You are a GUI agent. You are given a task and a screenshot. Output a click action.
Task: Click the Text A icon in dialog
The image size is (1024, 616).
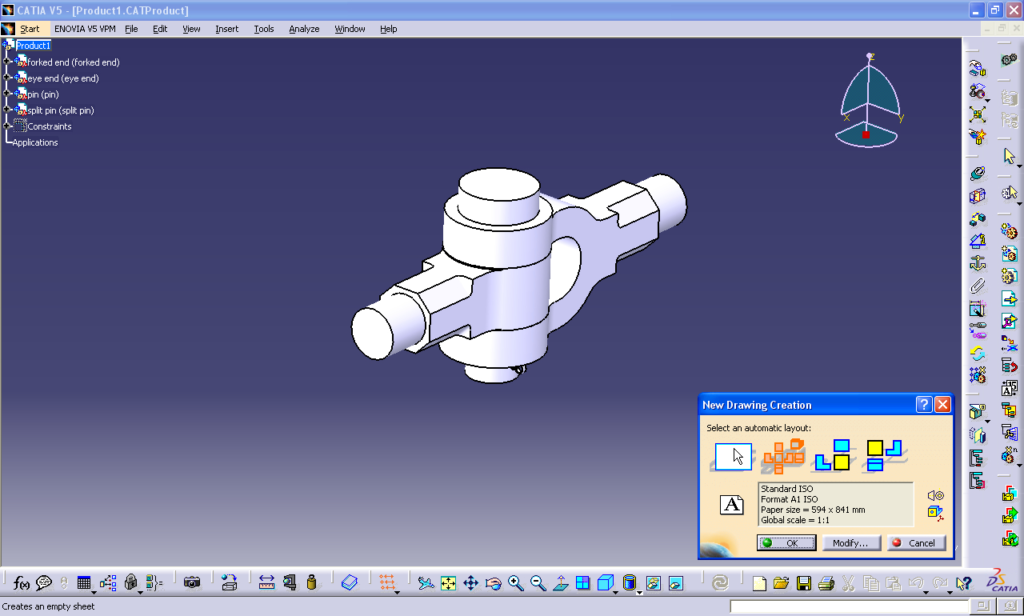pos(731,504)
